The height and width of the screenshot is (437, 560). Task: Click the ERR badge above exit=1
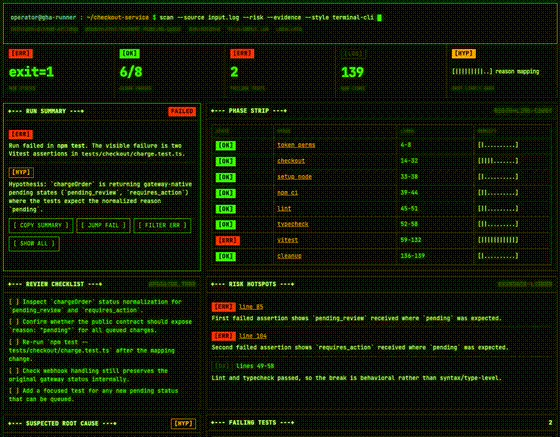point(21,54)
